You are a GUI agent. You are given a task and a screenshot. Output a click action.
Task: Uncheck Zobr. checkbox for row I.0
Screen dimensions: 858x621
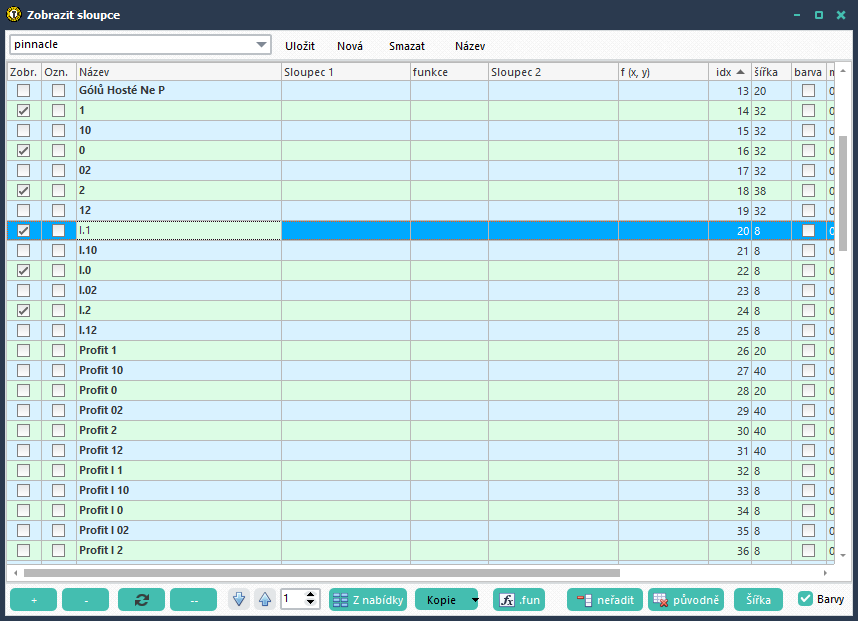[24, 270]
